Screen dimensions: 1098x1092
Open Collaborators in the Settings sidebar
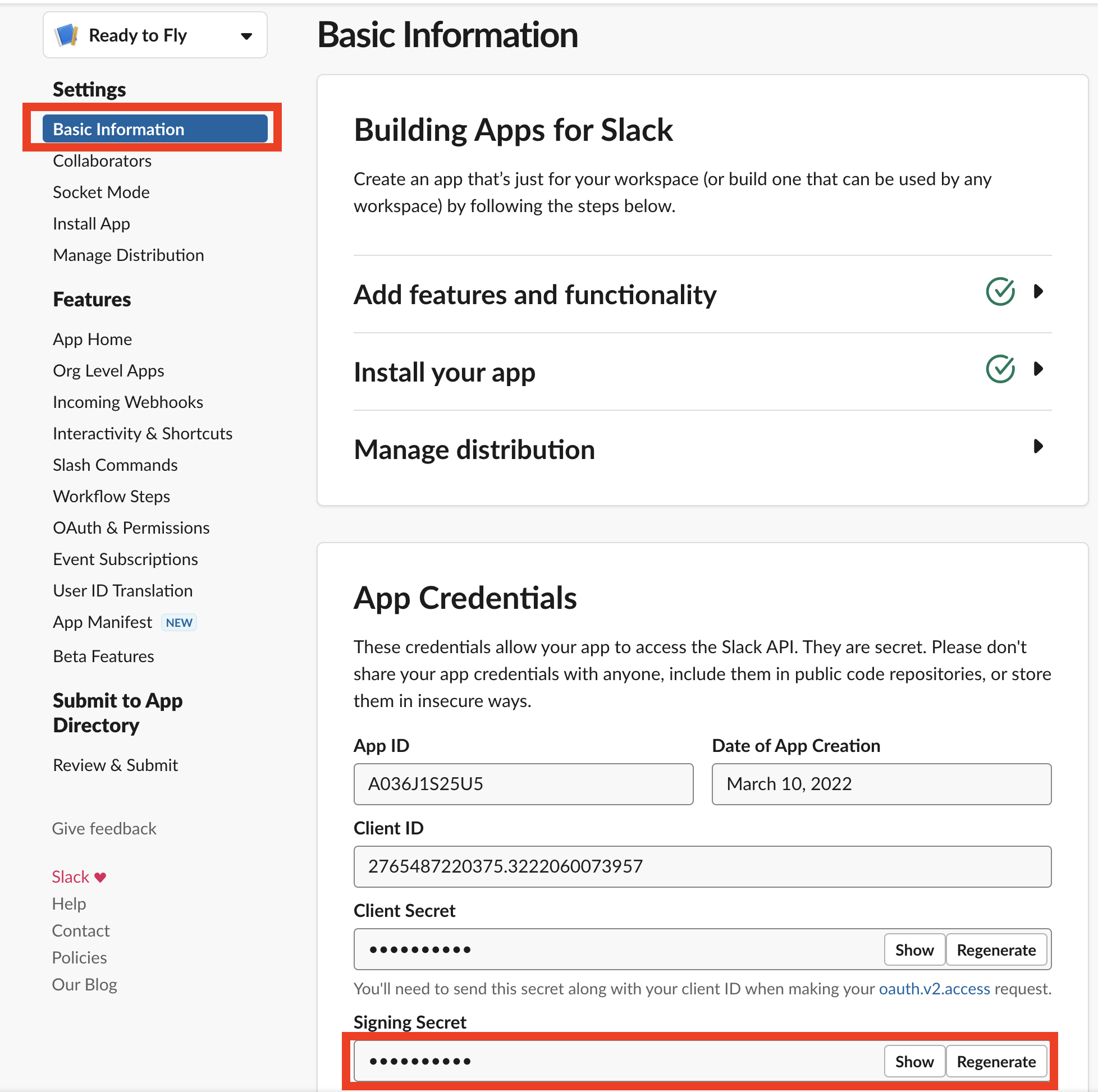pos(102,161)
